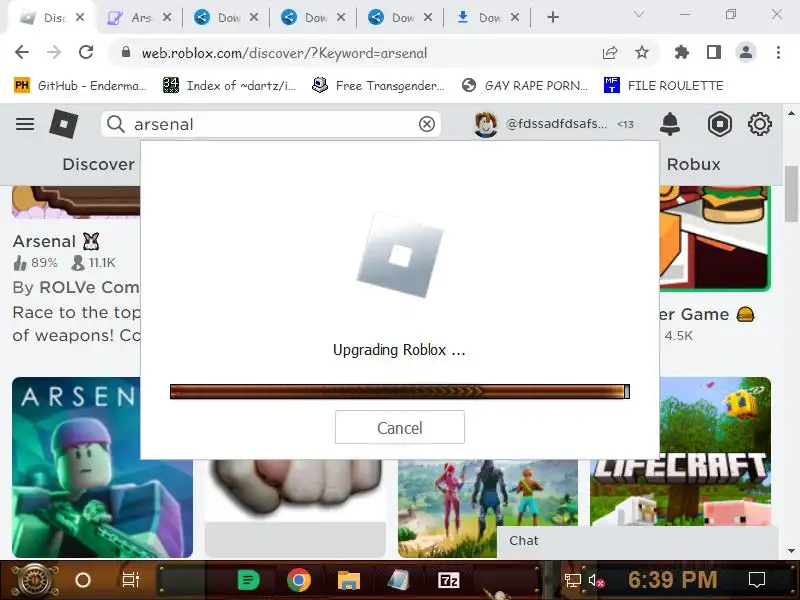Open Roblox settings gear

pos(760,124)
